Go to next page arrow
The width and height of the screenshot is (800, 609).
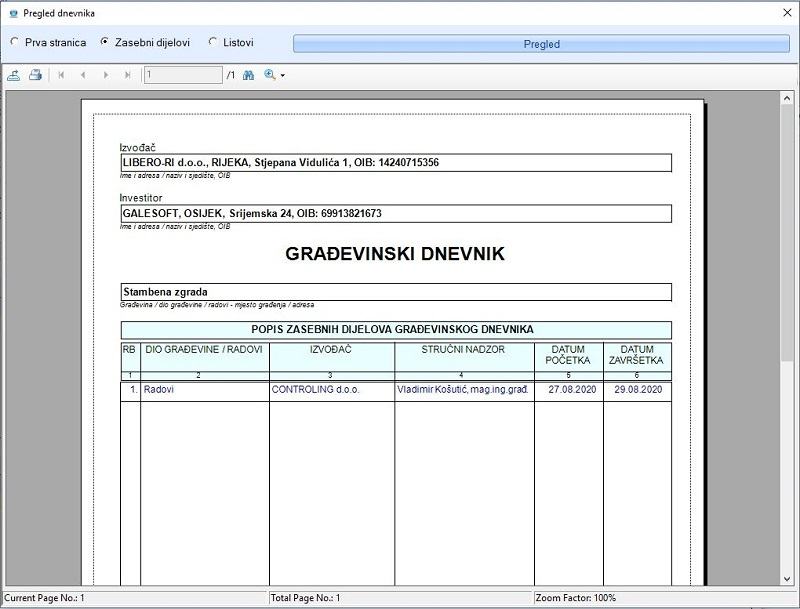click(x=105, y=75)
